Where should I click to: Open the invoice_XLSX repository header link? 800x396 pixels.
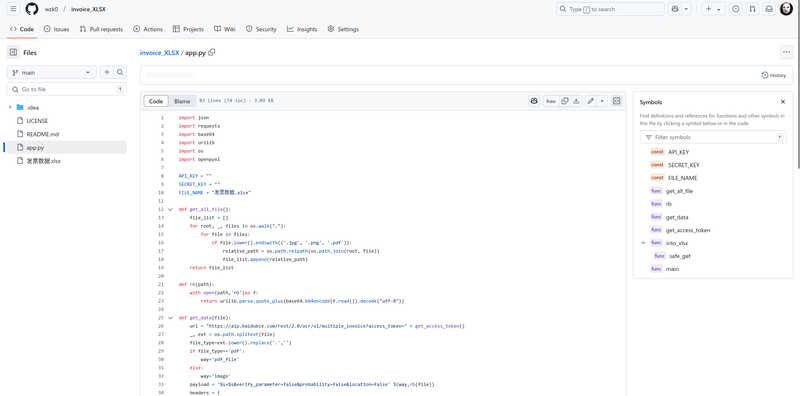pyautogui.click(x=88, y=9)
